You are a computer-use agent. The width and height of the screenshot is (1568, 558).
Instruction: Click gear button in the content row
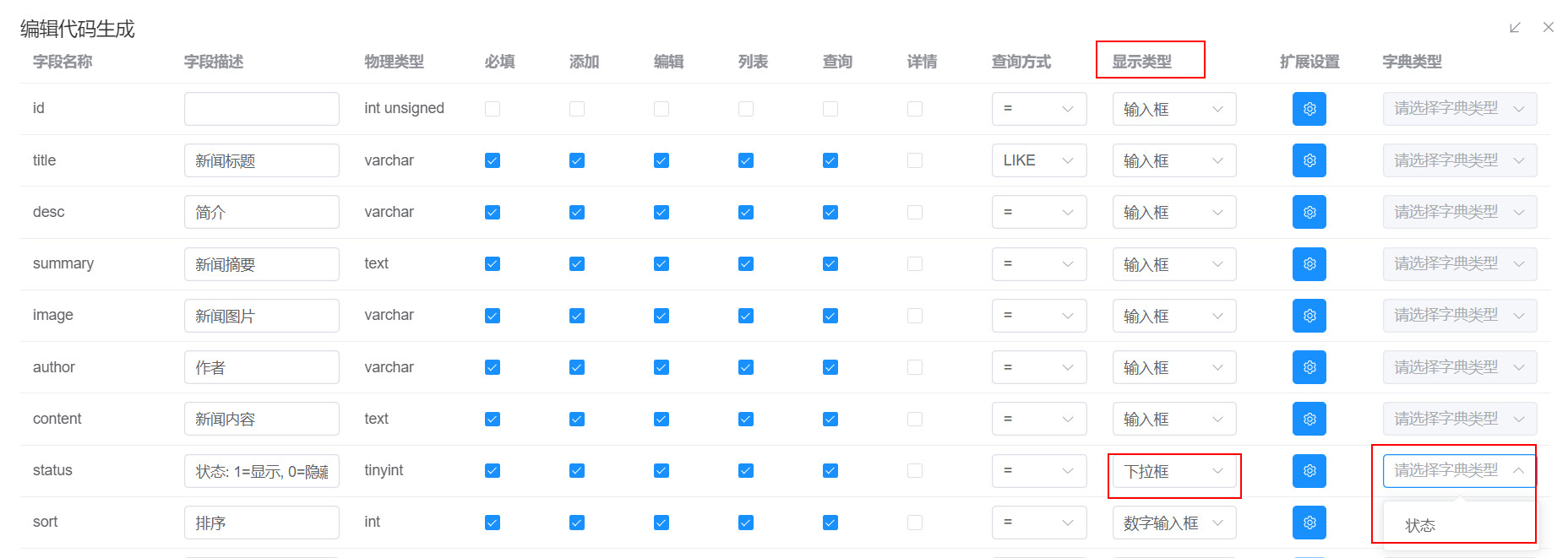pyautogui.click(x=1309, y=419)
